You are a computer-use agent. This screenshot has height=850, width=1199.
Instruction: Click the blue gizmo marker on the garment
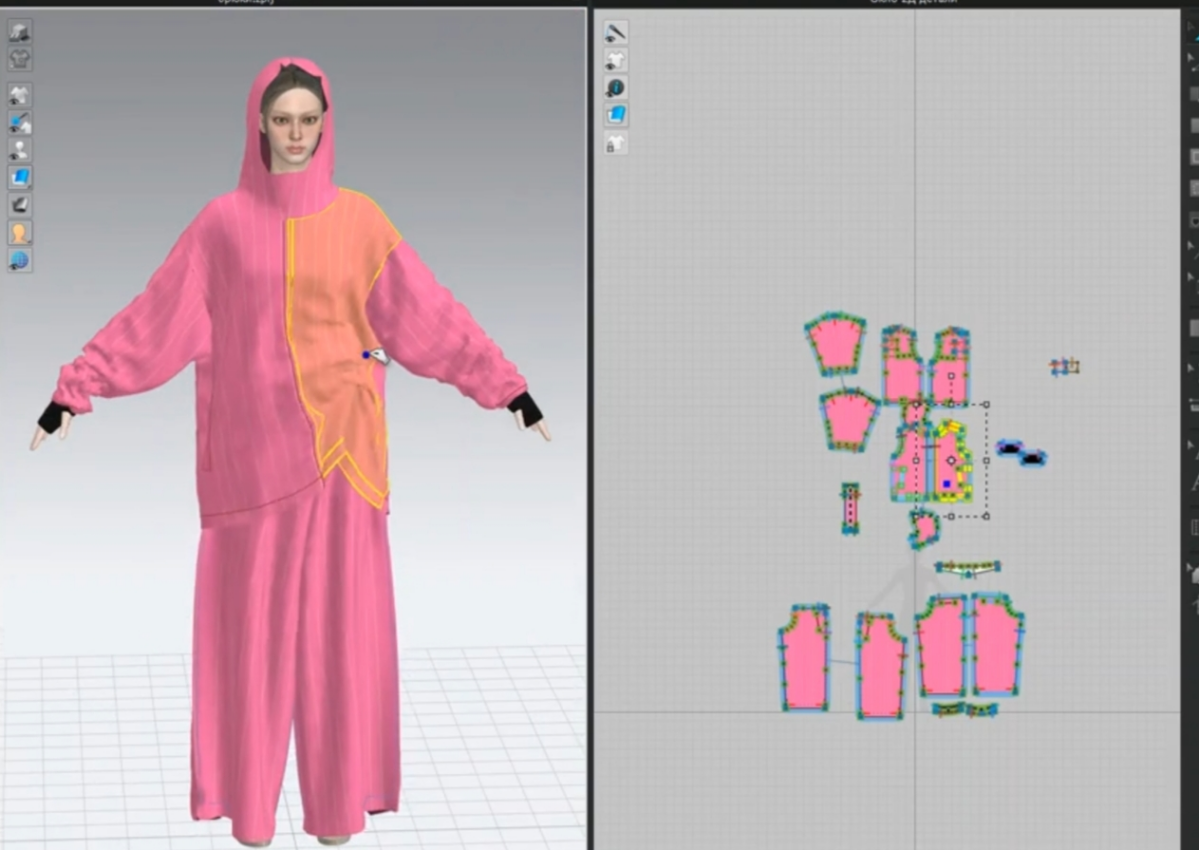pos(366,355)
